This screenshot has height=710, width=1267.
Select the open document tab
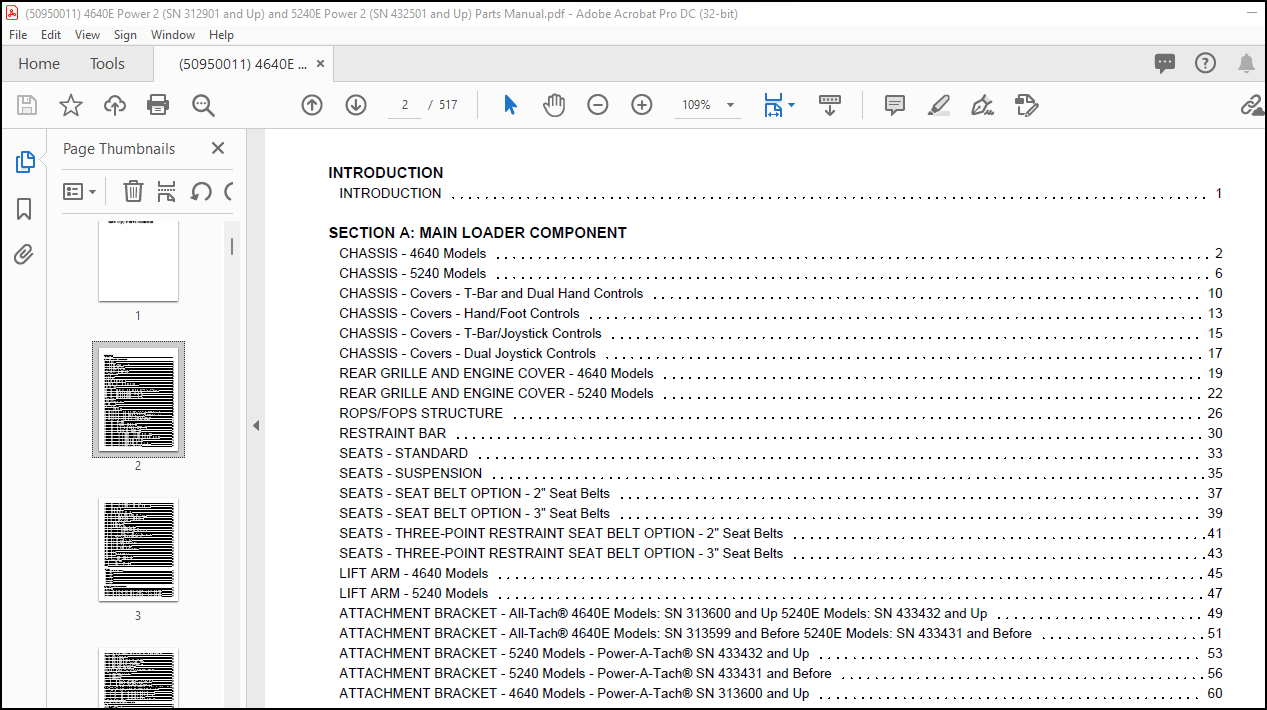coord(243,63)
